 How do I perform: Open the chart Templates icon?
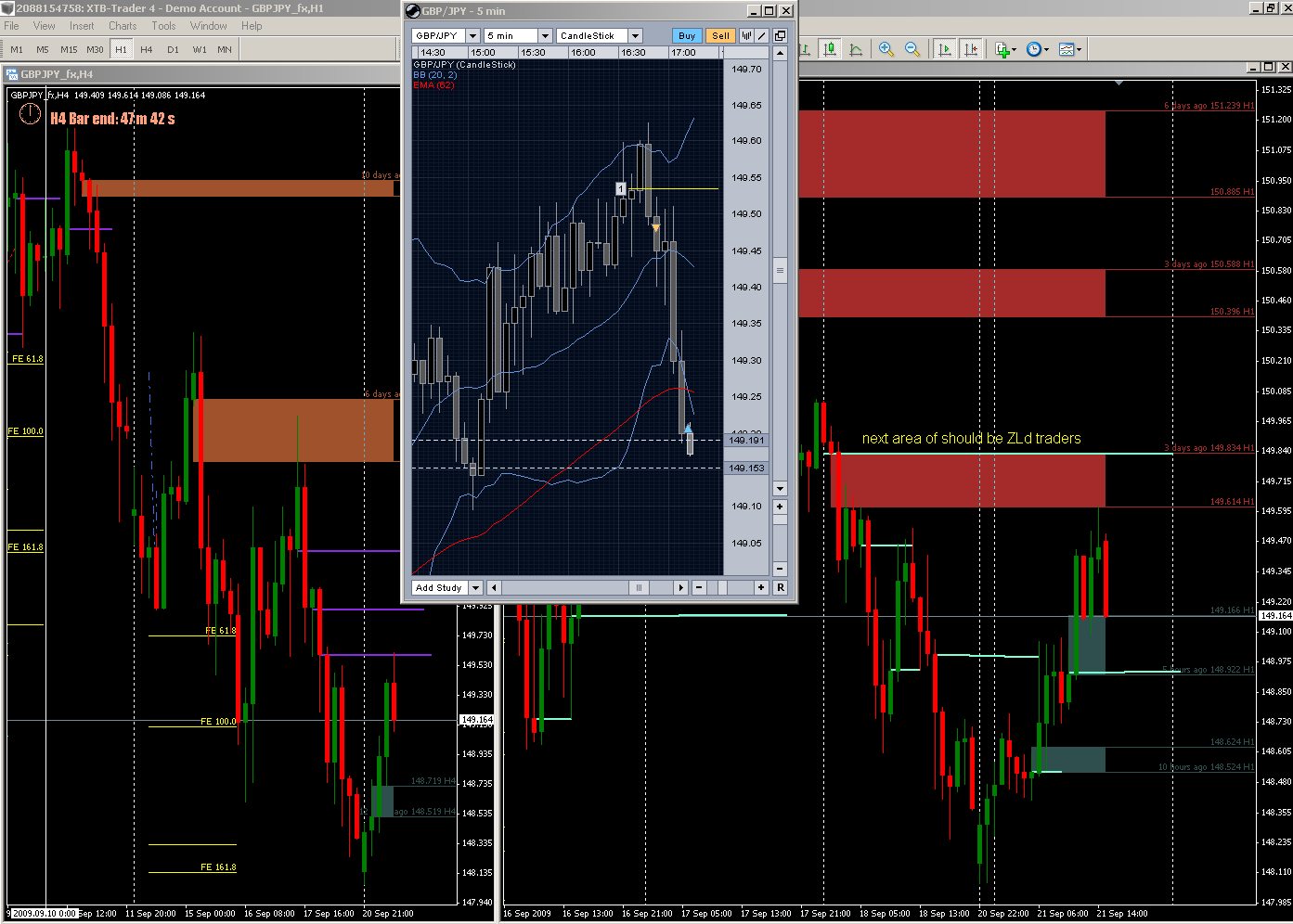(x=1069, y=49)
